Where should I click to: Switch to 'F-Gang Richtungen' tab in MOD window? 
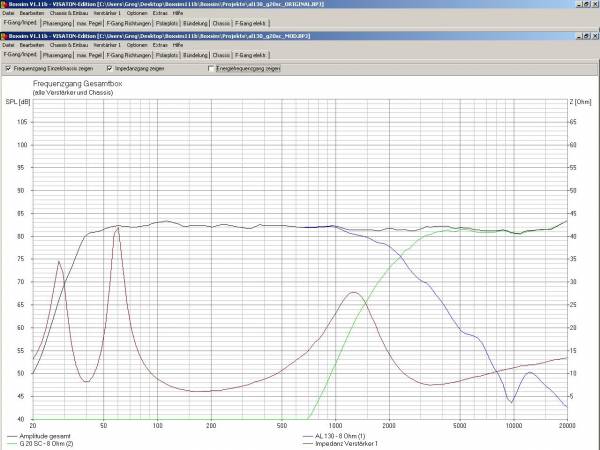pos(129,55)
